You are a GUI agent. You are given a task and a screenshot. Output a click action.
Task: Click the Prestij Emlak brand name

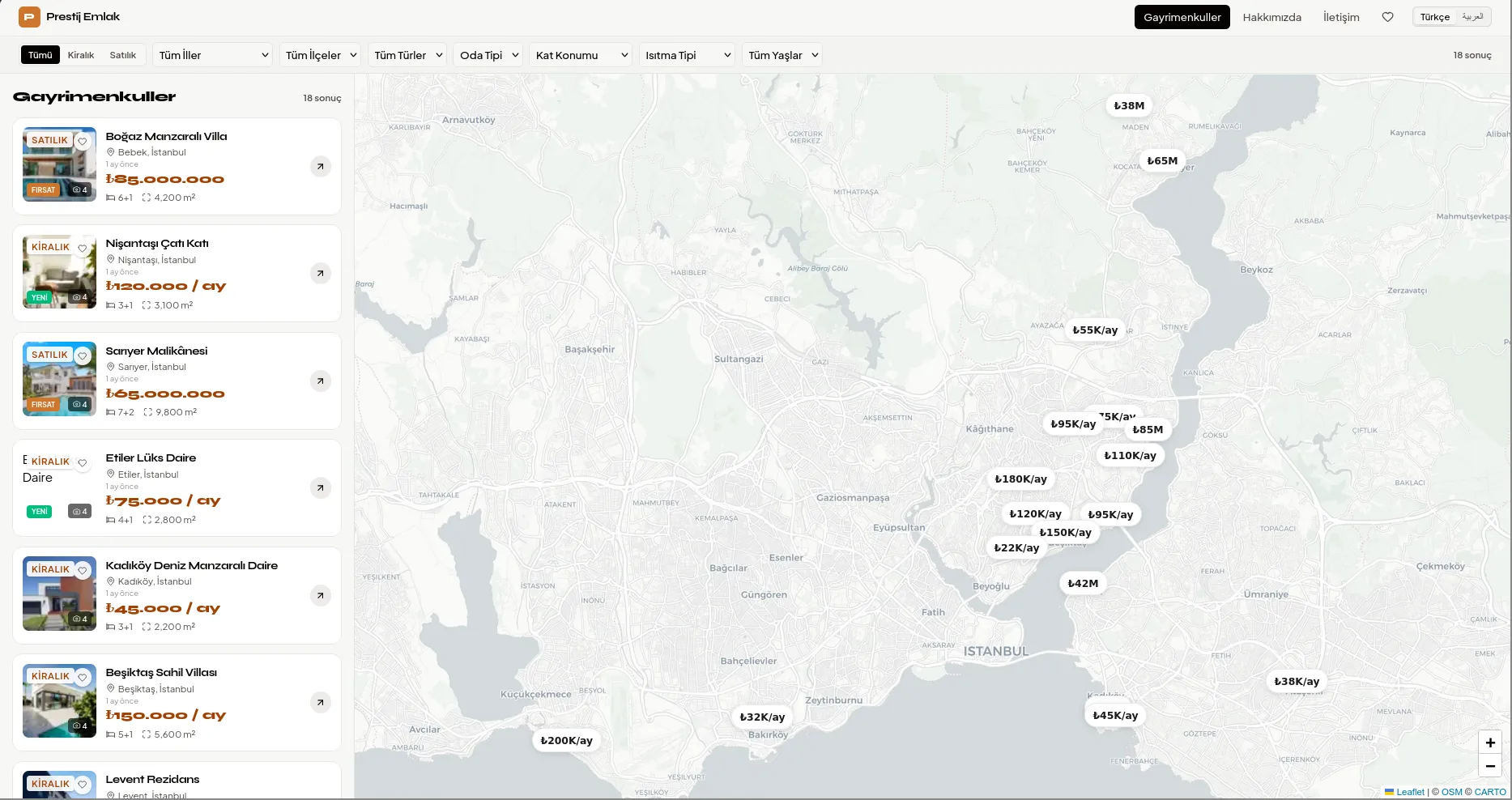[83, 16]
